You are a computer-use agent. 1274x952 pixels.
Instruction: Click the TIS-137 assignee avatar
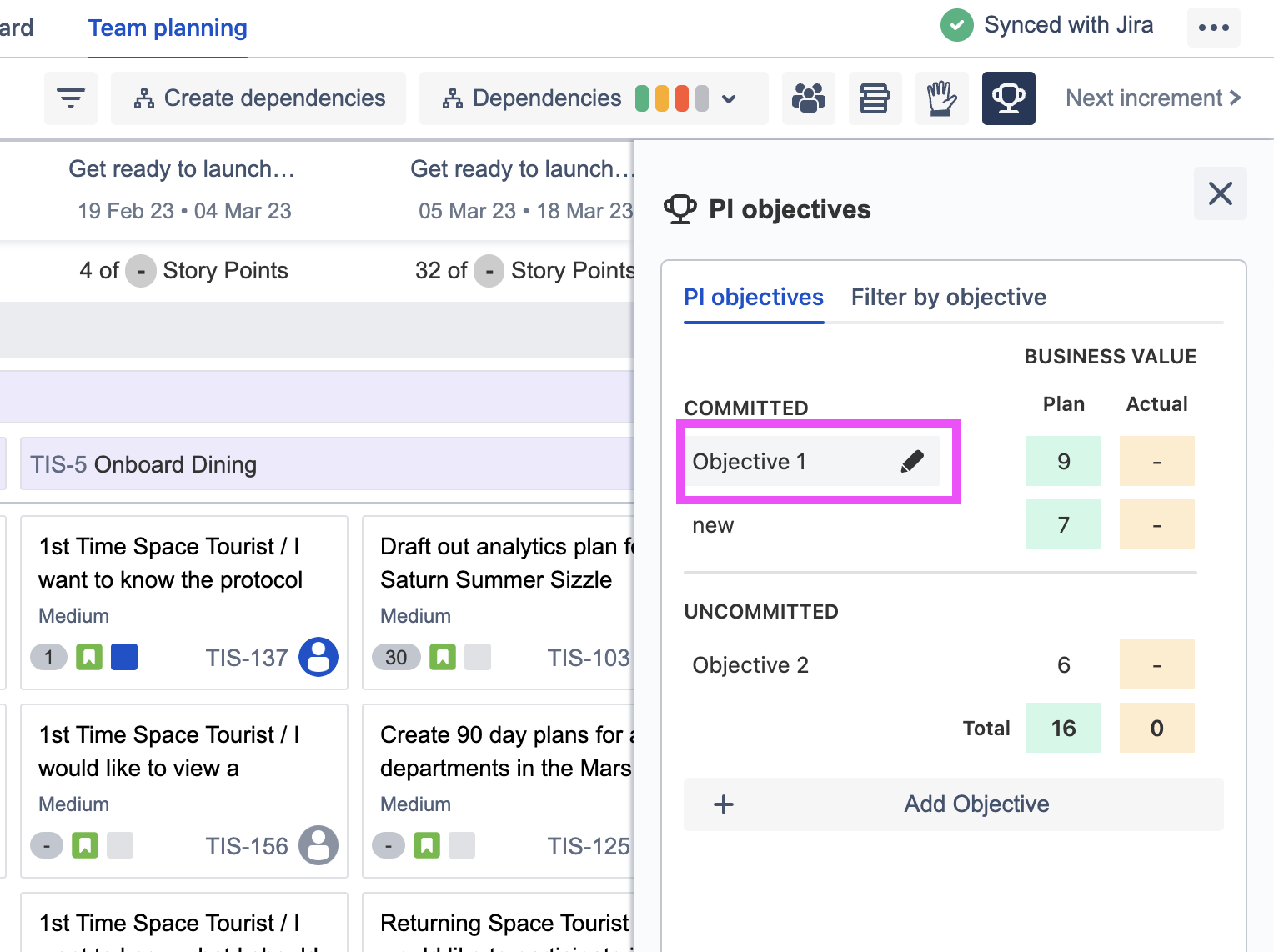(x=318, y=657)
